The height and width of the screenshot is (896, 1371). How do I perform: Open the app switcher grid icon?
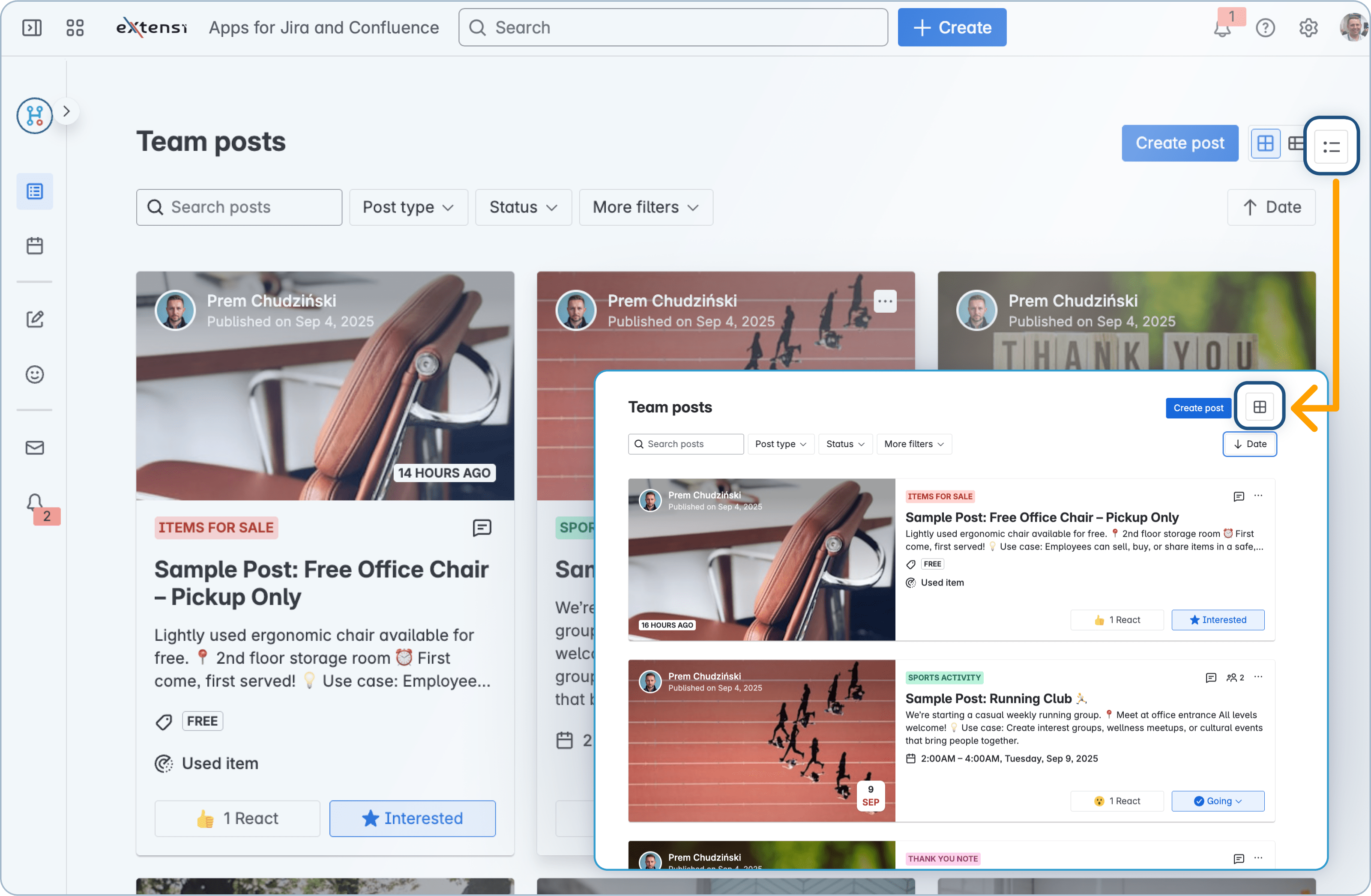point(75,28)
